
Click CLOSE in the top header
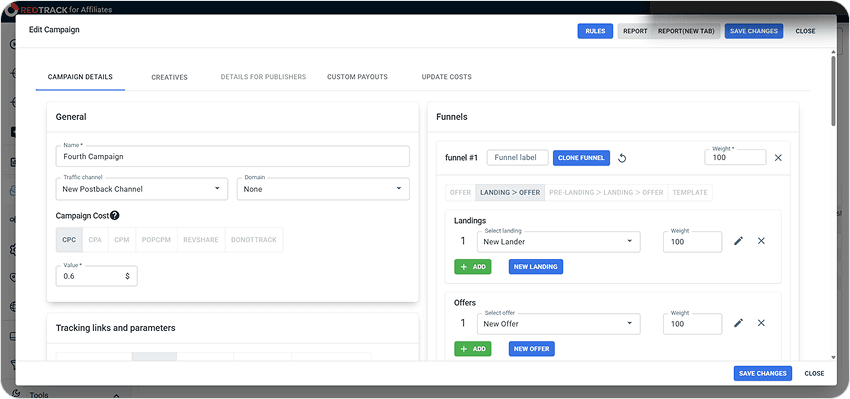tap(806, 31)
